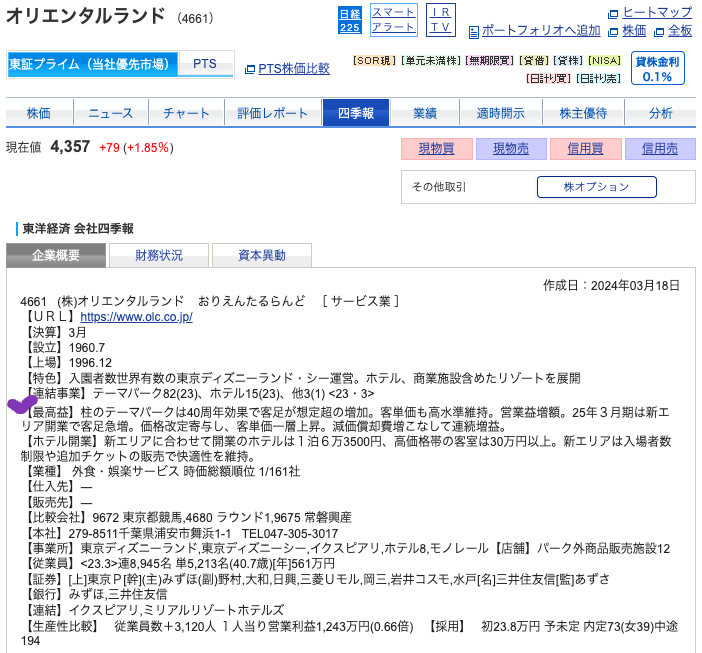The height and width of the screenshot is (653, 702).
Task: Select 東証プライム（当社優先市場） market tab
Action: [92, 64]
